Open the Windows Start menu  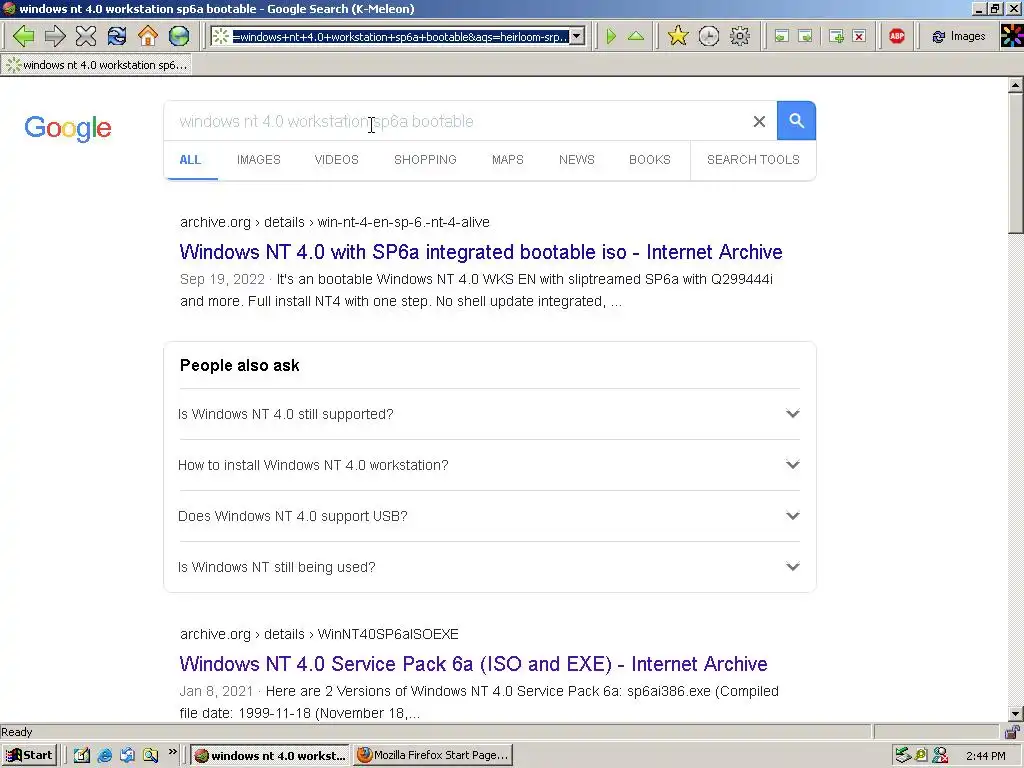coord(29,756)
